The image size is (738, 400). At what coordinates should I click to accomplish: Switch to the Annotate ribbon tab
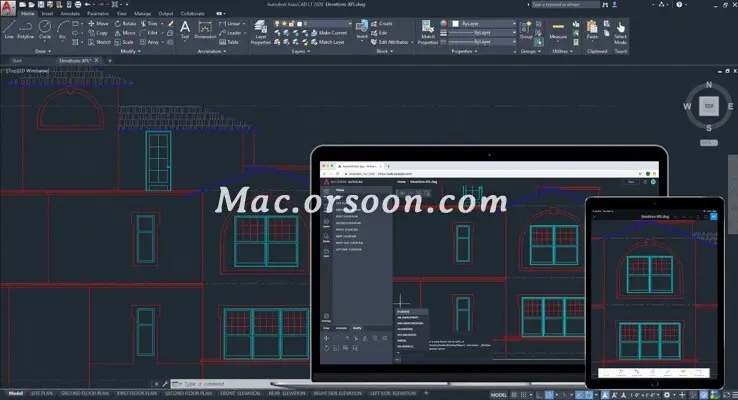70,14
